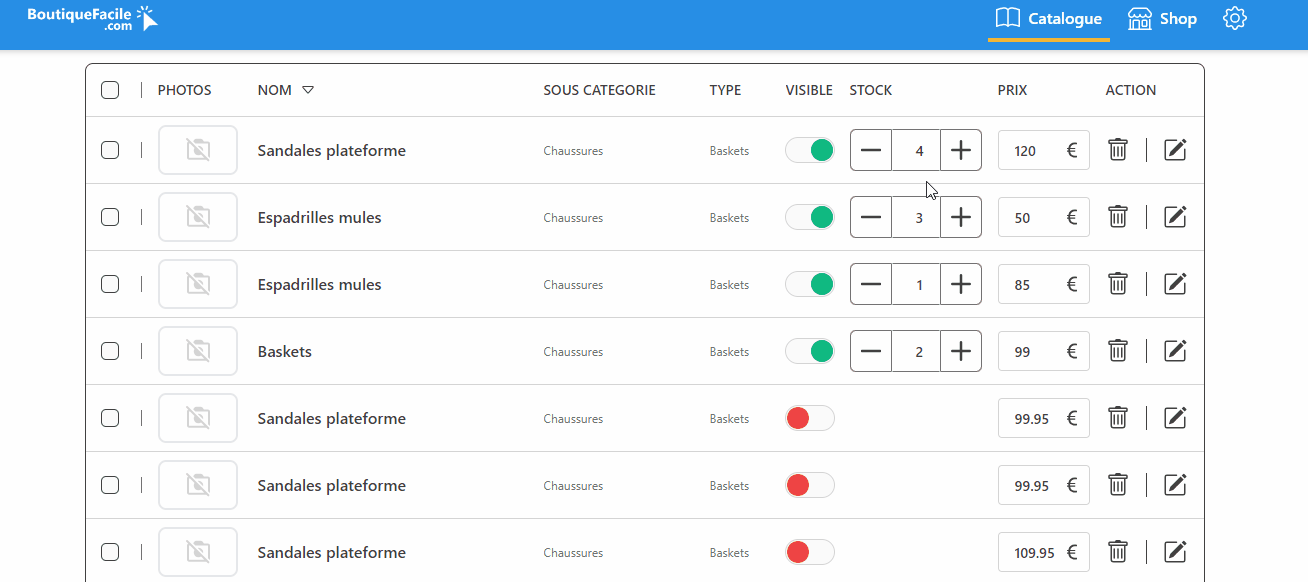Click the edit pencil for the 109.95 € item
Image resolution: width=1308 pixels, height=582 pixels.
click(1176, 552)
